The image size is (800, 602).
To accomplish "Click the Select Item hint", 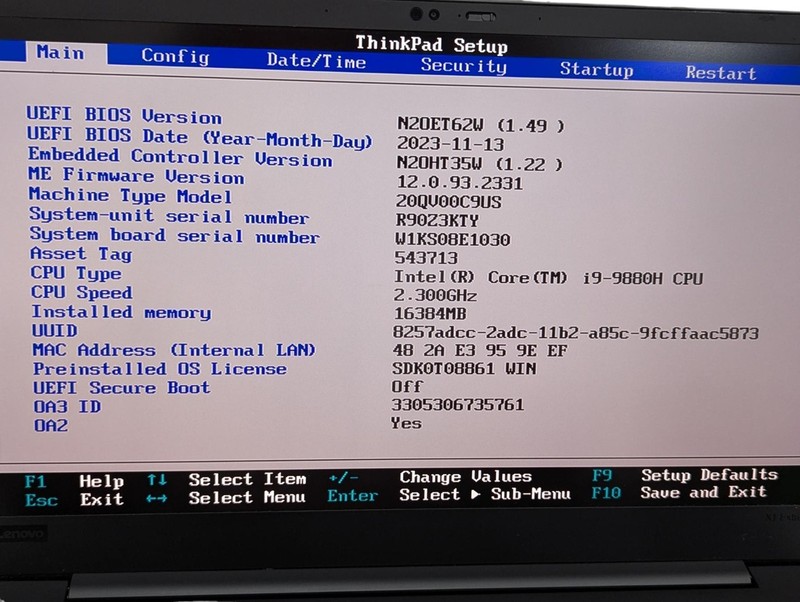I will click(x=247, y=479).
